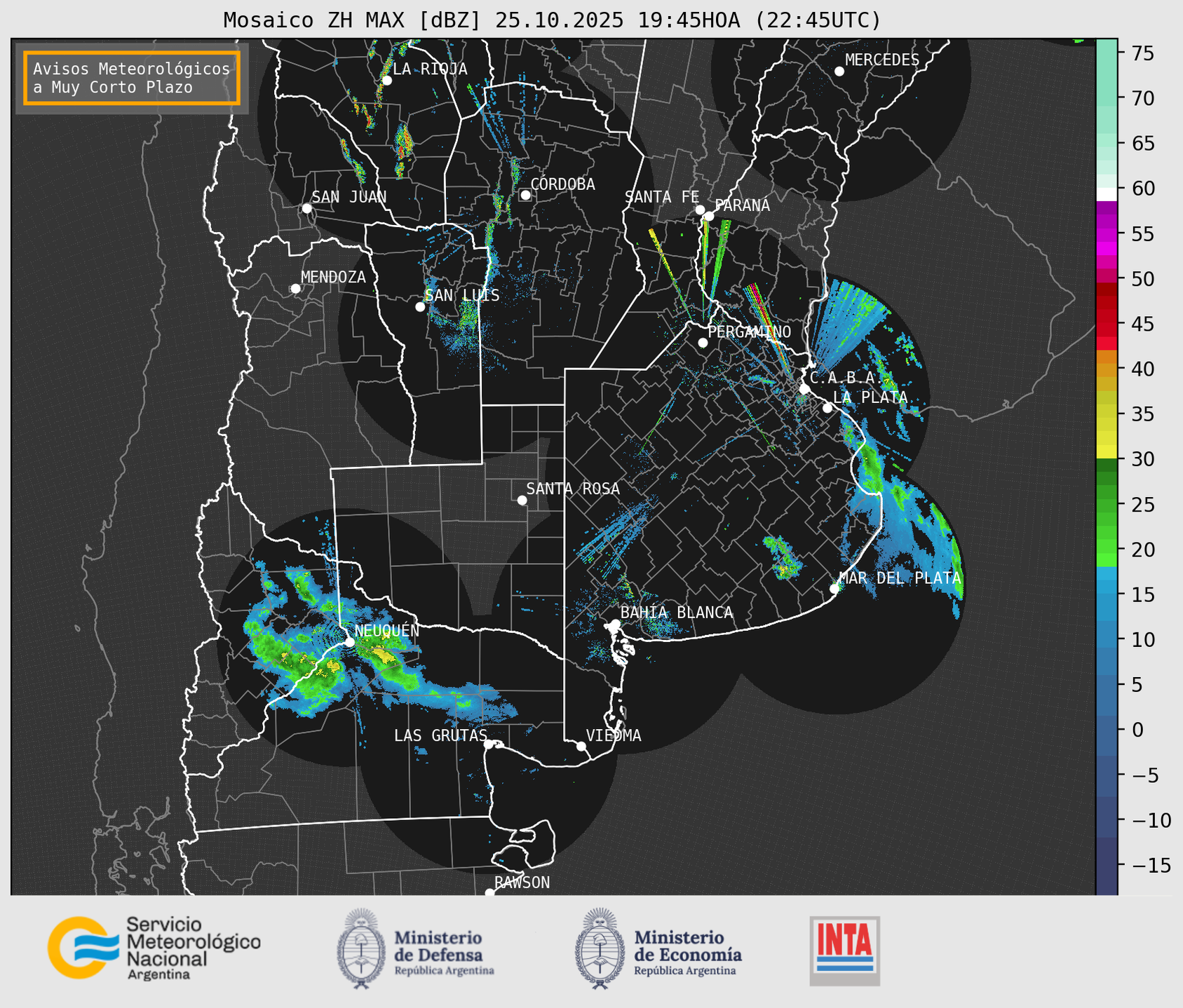Select the Mercedes city marker dot

point(839,71)
